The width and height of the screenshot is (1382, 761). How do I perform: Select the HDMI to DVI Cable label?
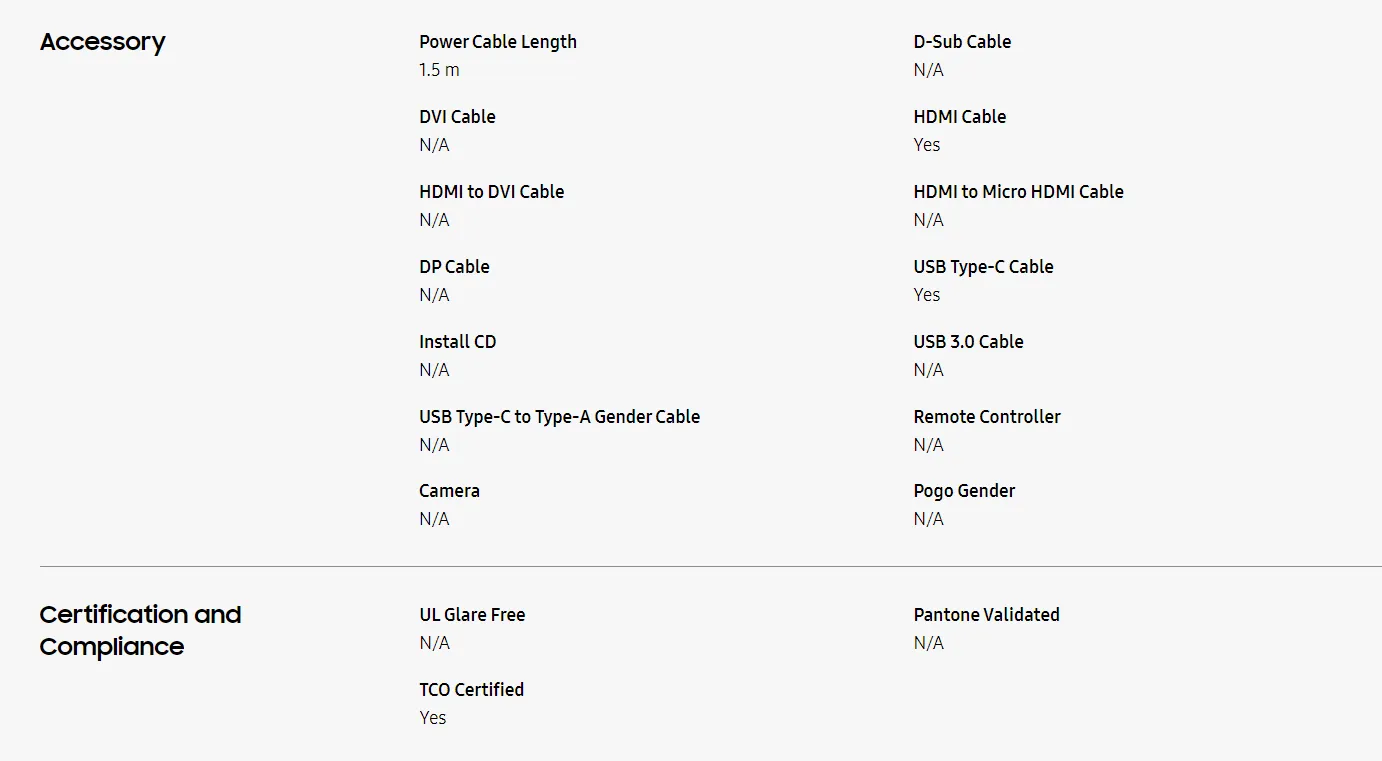pos(491,192)
